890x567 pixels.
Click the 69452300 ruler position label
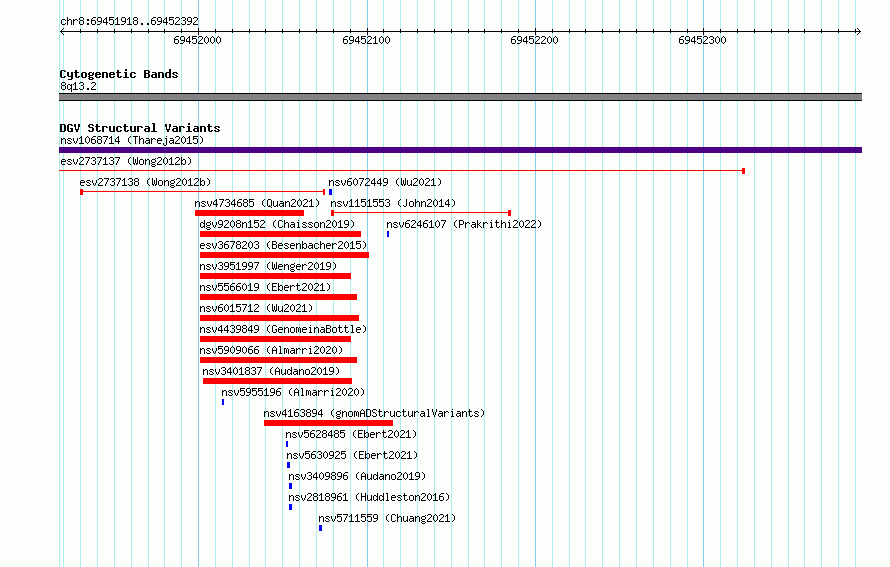[702, 40]
